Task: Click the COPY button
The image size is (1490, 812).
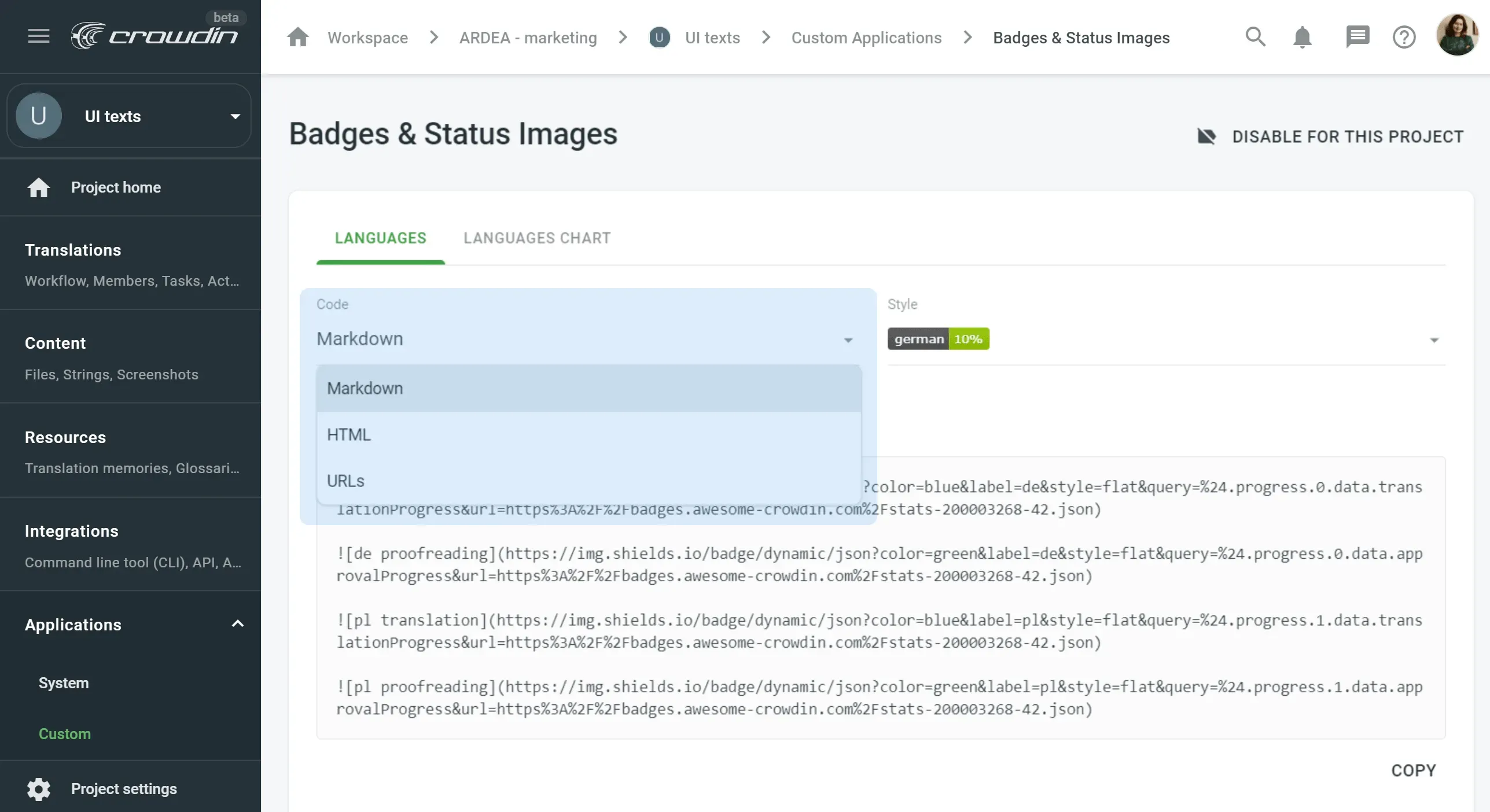Action: pyautogui.click(x=1412, y=770)
